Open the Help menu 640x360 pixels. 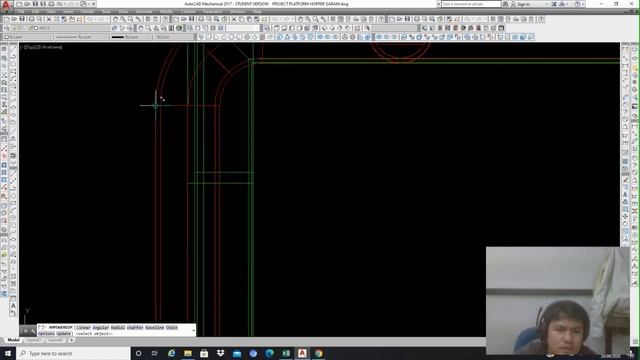click(257, 11)
